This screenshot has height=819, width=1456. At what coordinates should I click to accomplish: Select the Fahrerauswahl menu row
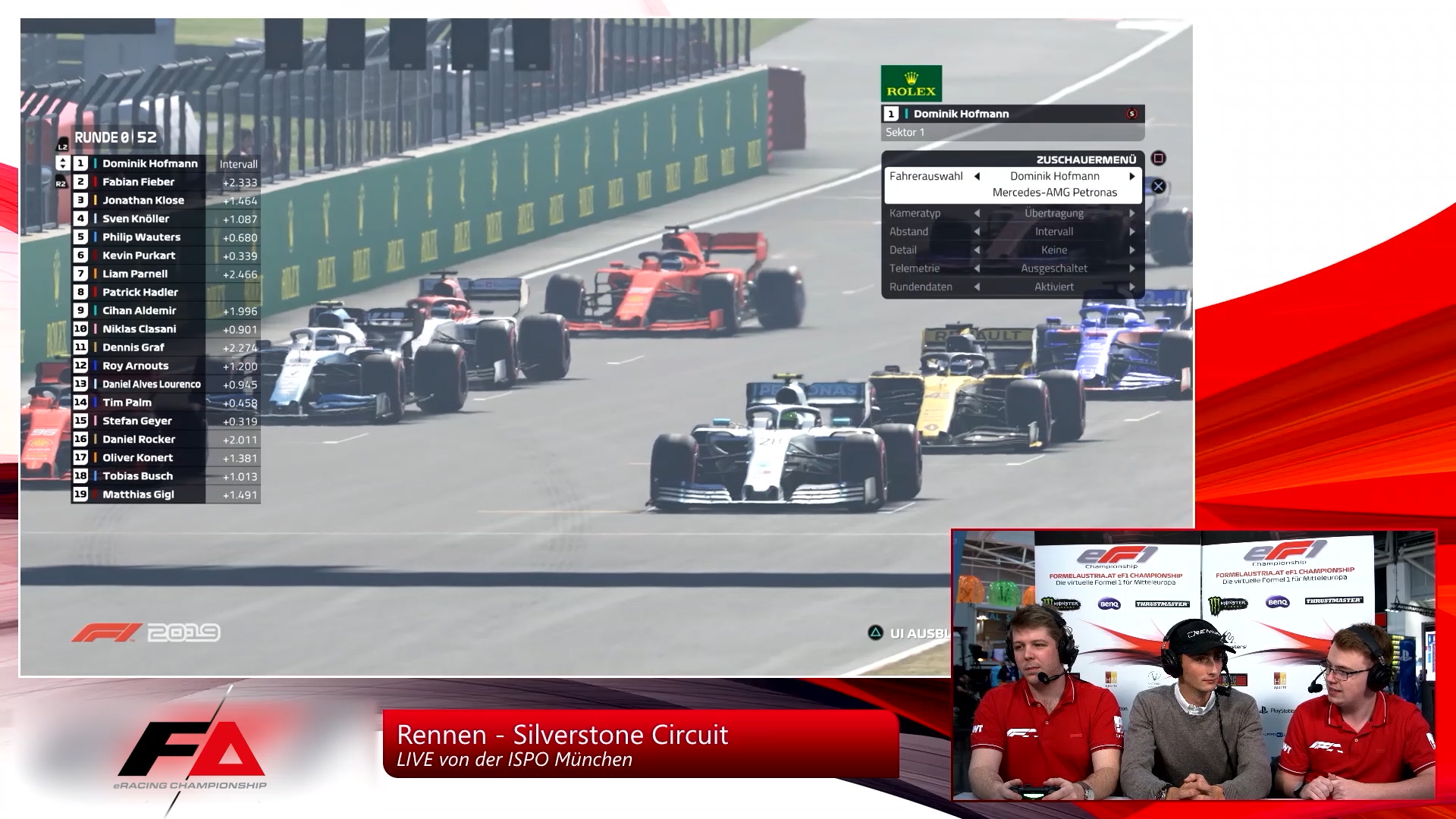[x=1013, y=184]
